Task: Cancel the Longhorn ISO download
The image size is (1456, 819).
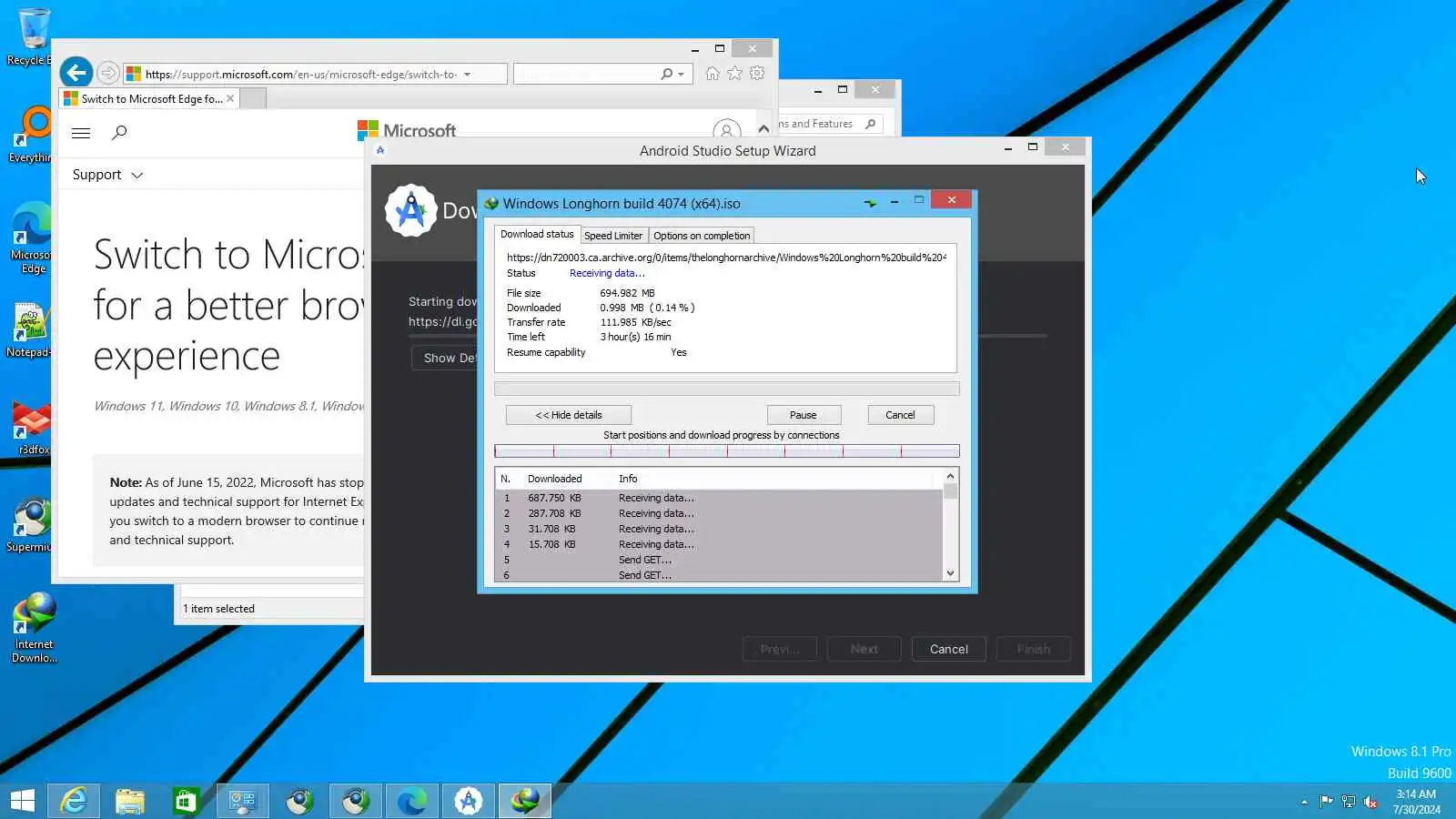Action: click(900, 415)
